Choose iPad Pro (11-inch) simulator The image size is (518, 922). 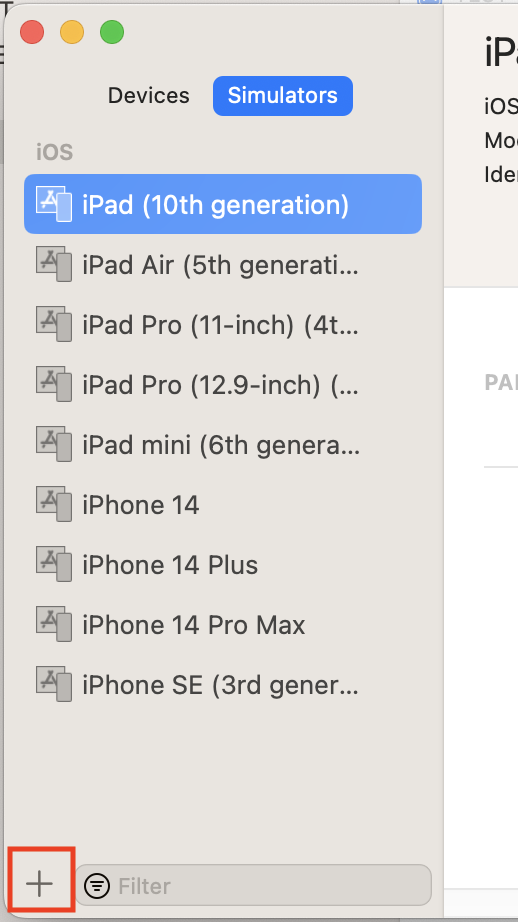click(223, 325)
